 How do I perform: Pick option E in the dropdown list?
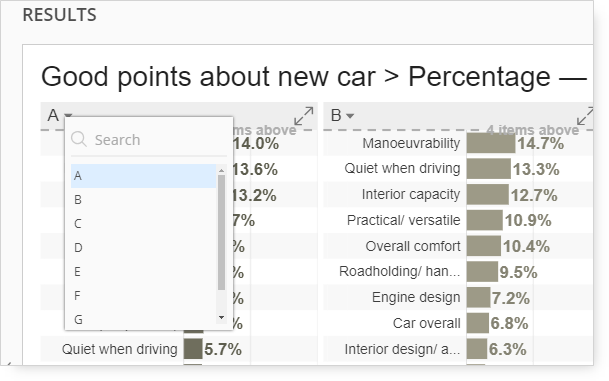[x=143, y=271]
